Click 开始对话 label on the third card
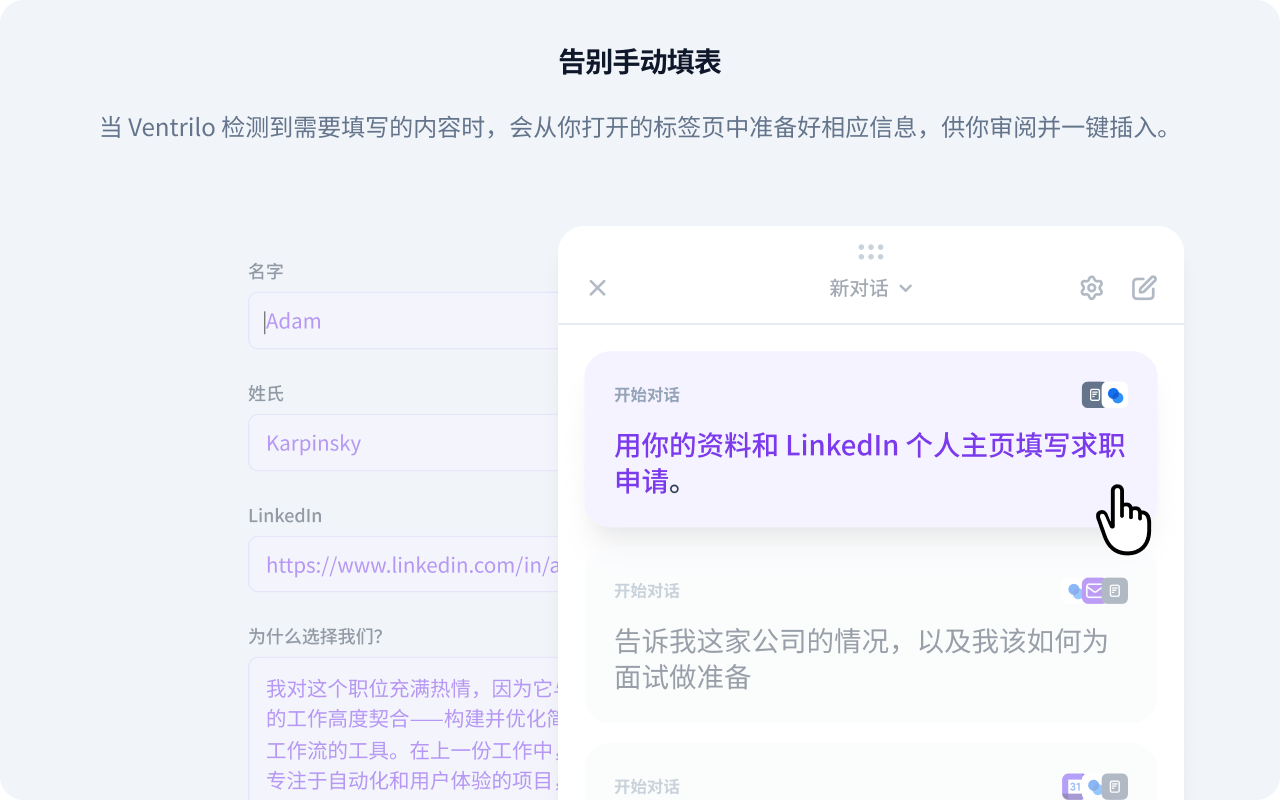The width and height of the screenshot is (1280, 800). point(647,787)
